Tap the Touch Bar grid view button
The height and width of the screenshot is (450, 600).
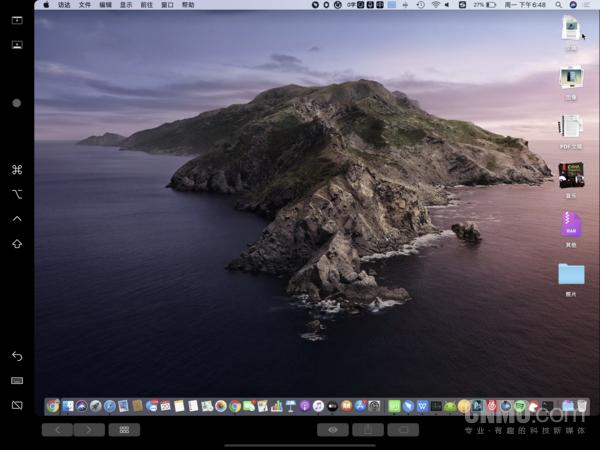coord(124,430)
